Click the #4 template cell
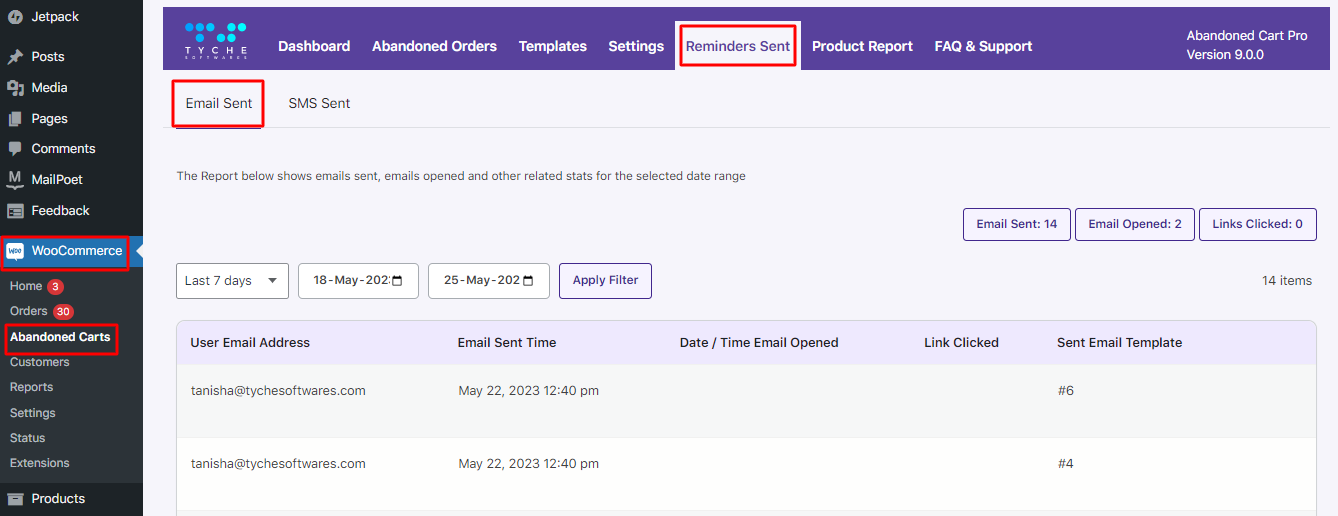Viewport: 1338px width, 516px height. click(1065, 464)
